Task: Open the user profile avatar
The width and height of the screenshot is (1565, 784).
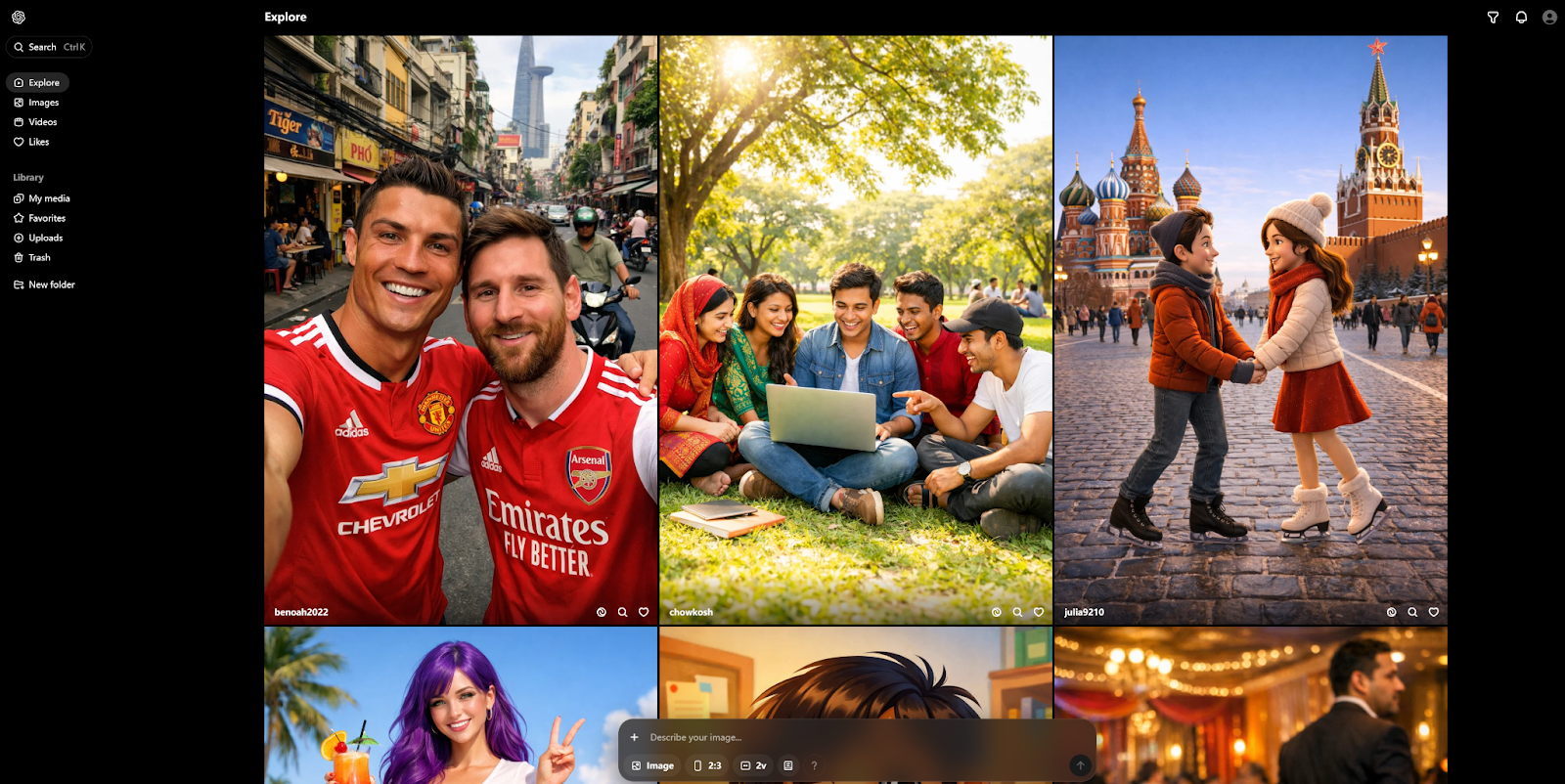Action: coord(1549,18)
